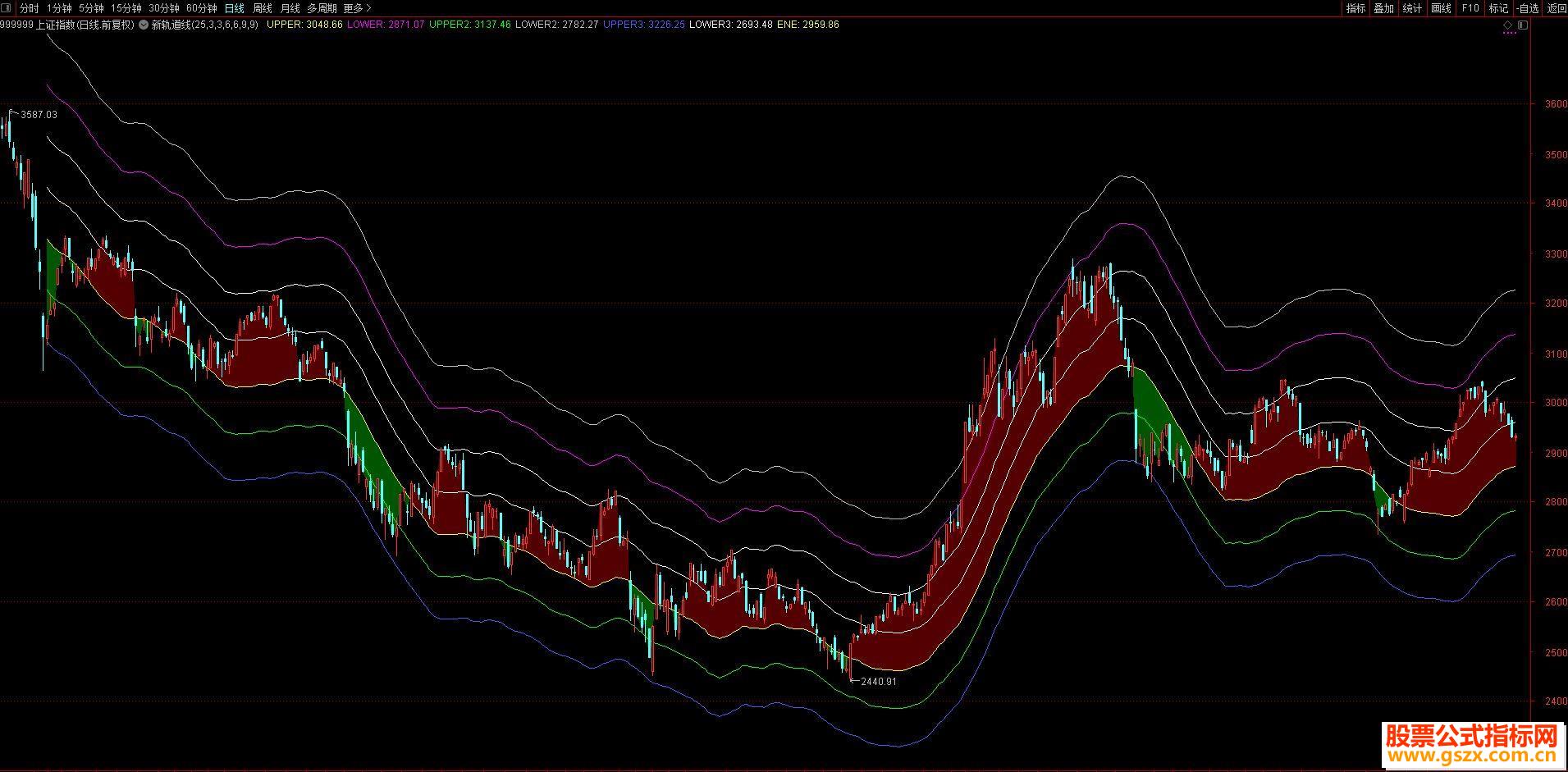
Task: Open the 多周期 multi-period view
Action: (322, 8)
